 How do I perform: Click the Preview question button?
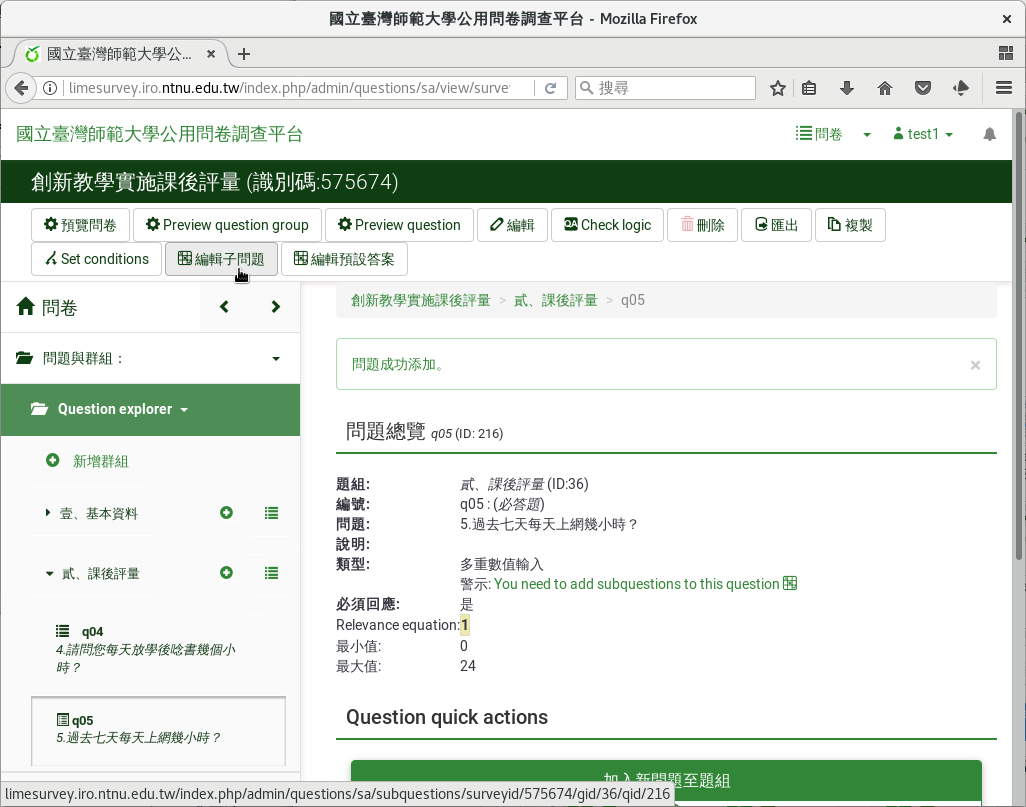click(399, 225)
